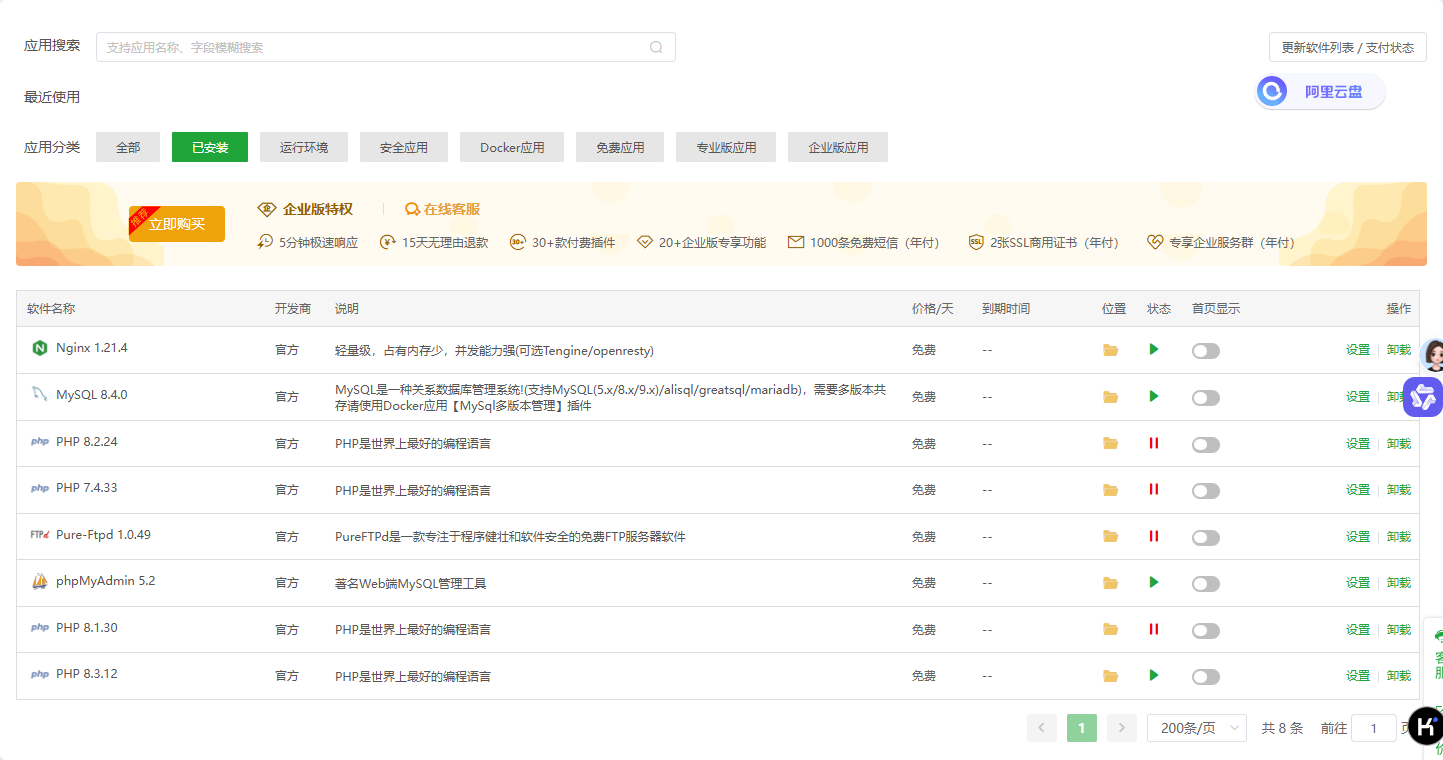Click the black K floating icon
The width and height of the screenshot is (1443, 760).
click(1426, 725)
